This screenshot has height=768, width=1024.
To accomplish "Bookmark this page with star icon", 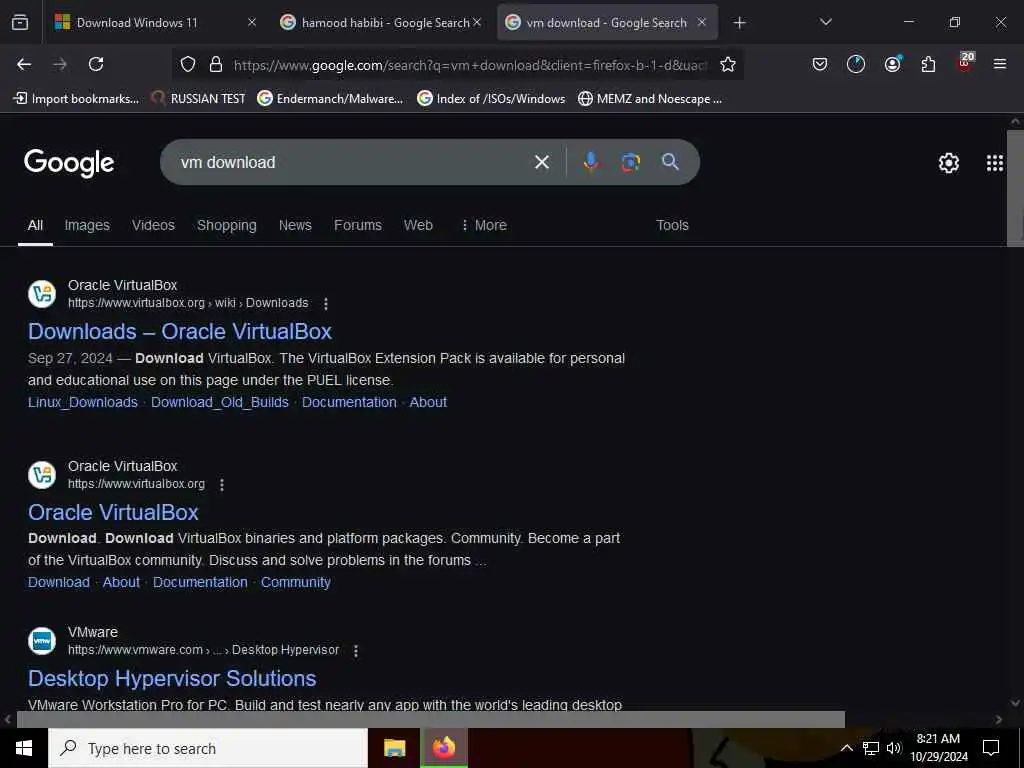I will click(728, 64).
